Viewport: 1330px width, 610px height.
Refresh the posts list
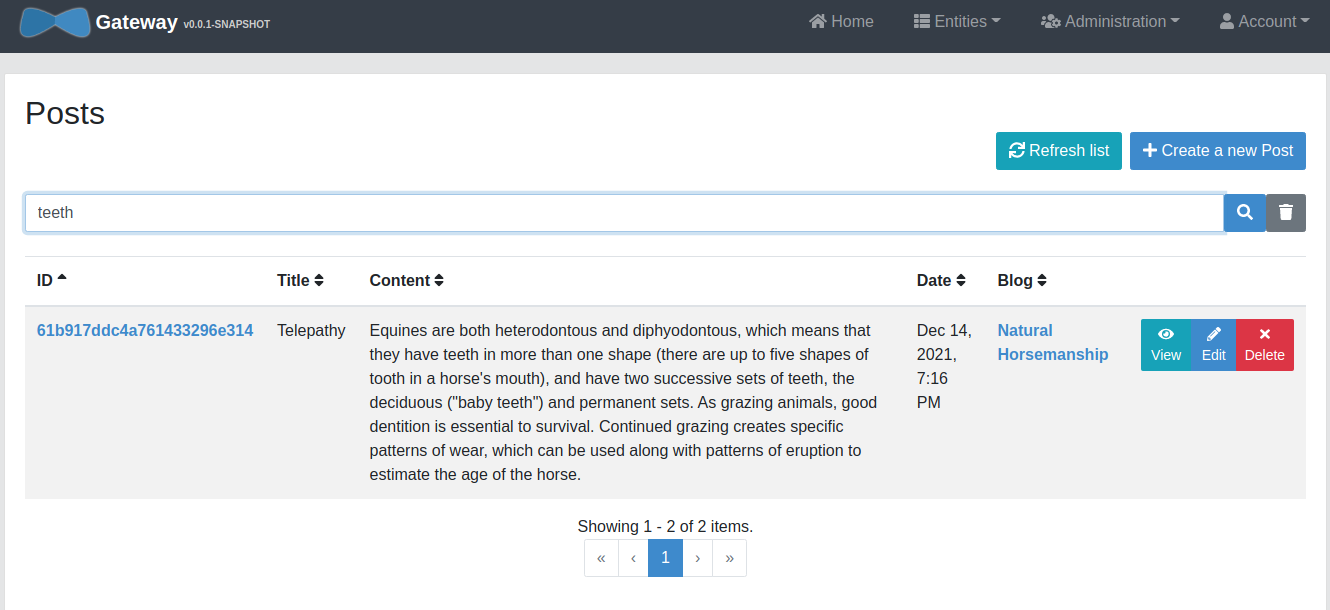pos(1058,151)
